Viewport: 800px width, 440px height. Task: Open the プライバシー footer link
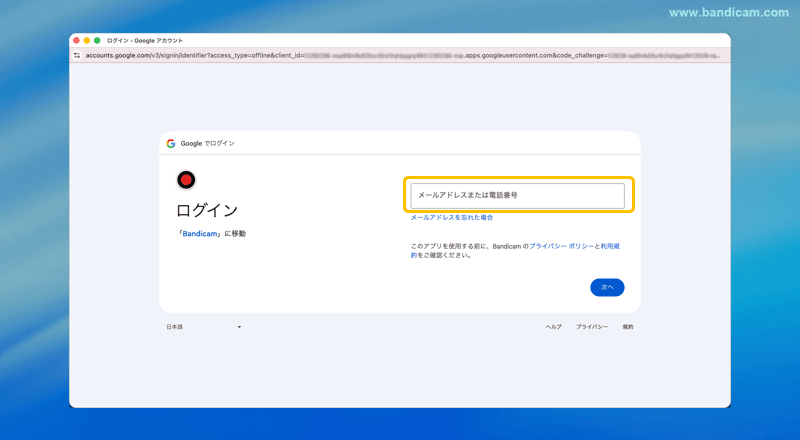[592, 327]
